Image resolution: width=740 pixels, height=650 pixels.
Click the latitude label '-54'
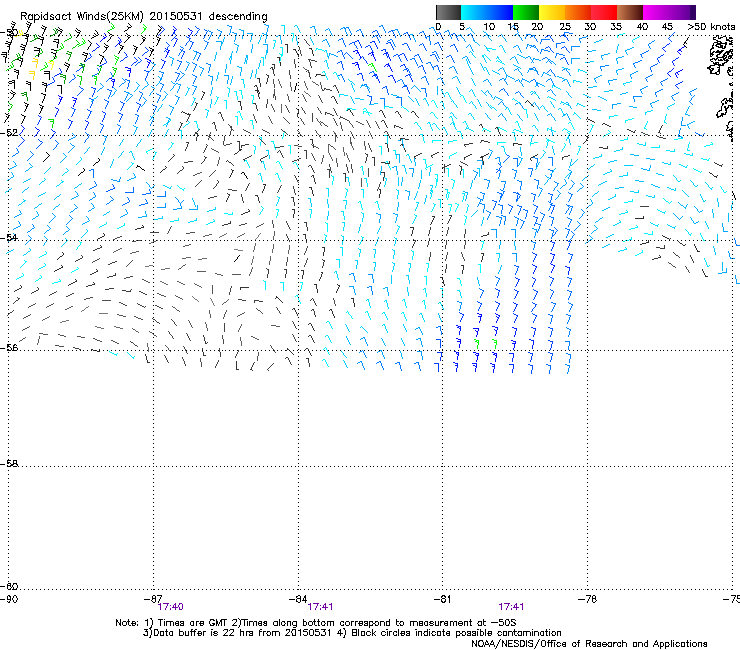(9, 237)
